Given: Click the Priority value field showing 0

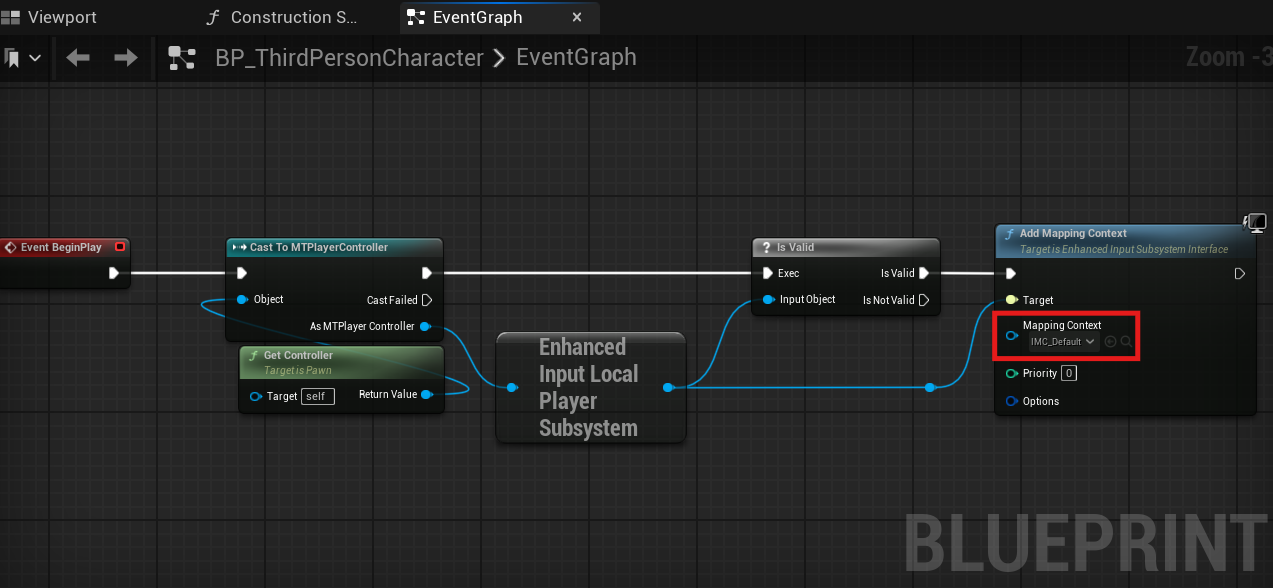Looking at the screenshot, I should point(1069,373).
